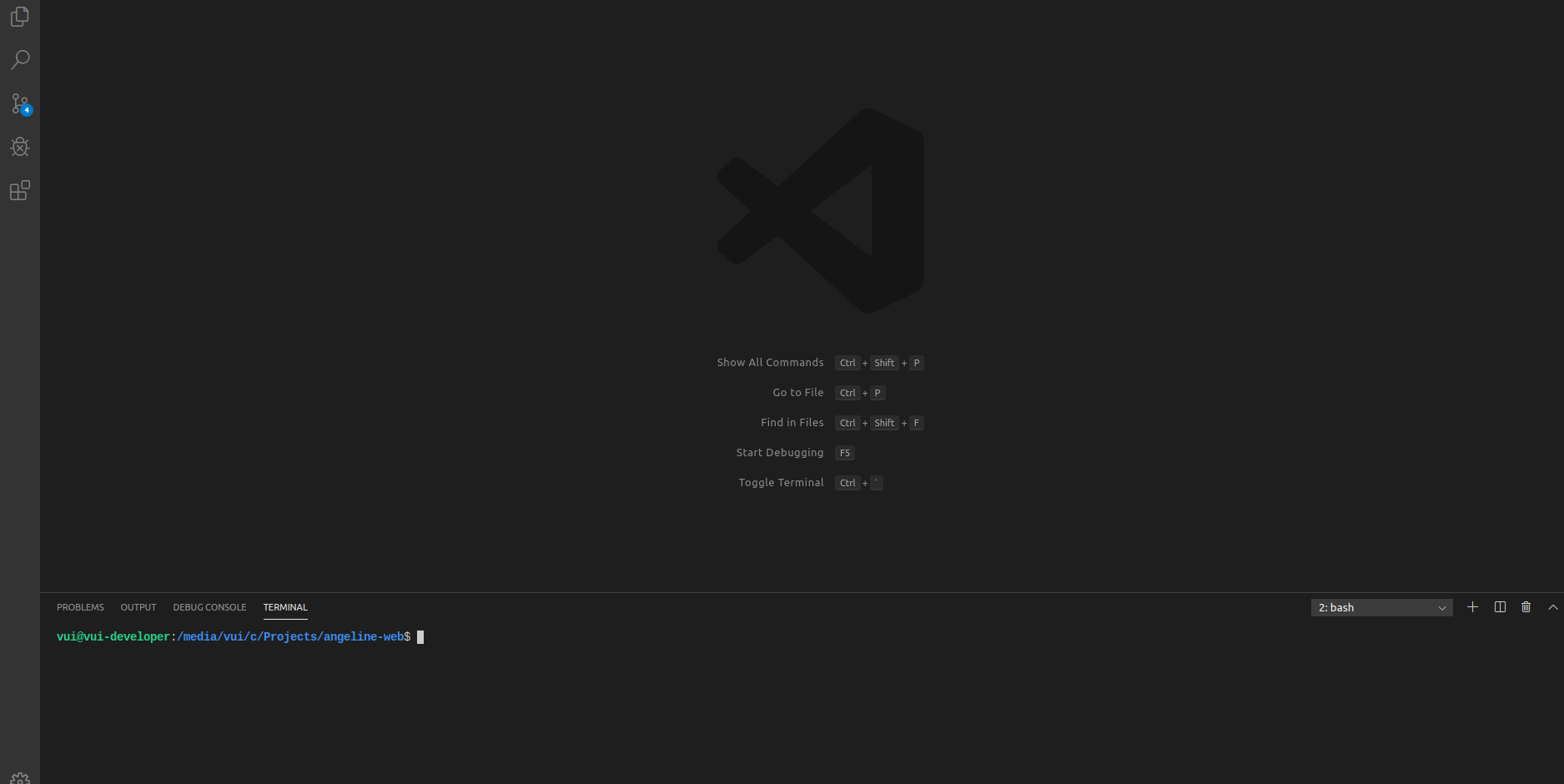1564x784 pixels.
Task: Switch to the DEBUG CONSOLE tab
Action: pyautogui.click(x=209, y=607)
